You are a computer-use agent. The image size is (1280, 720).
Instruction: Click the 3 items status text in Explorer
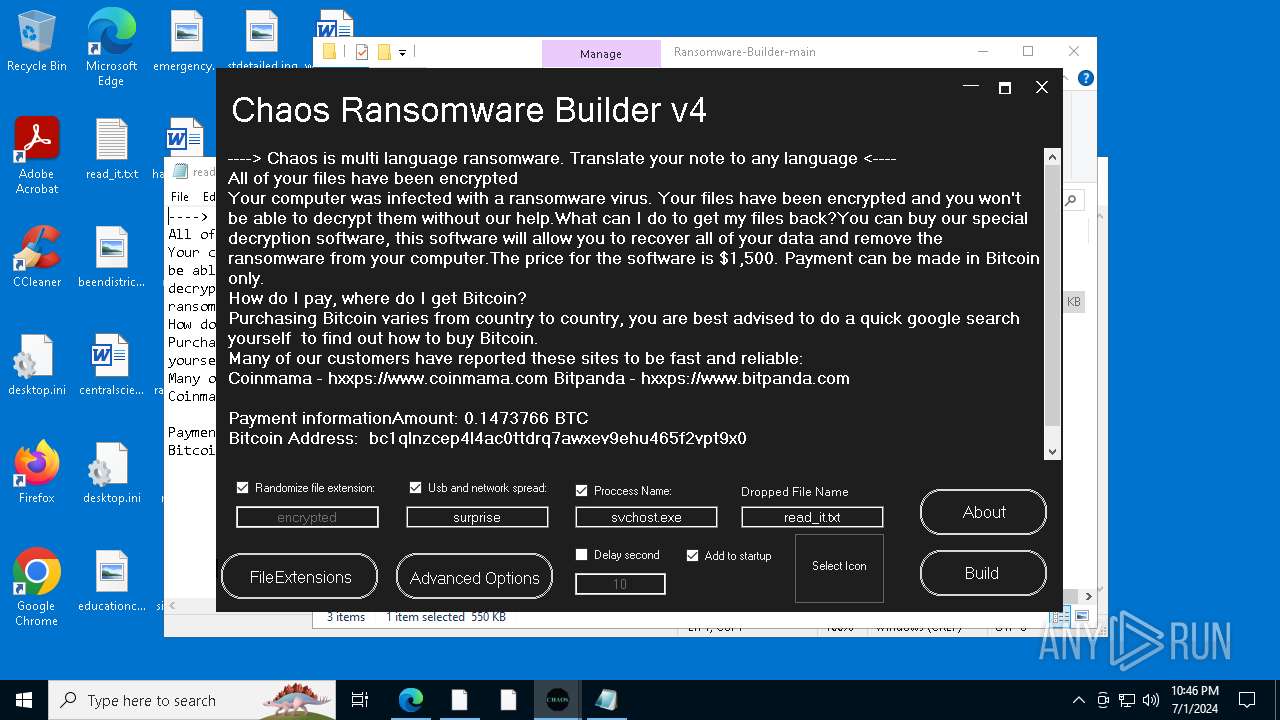pos(346,617)
